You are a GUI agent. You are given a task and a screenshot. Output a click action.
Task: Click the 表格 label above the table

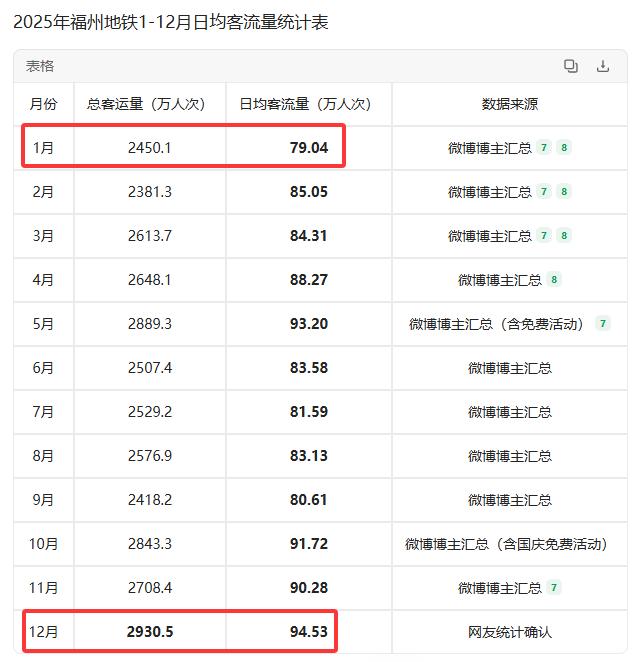(x=40, y=66)
